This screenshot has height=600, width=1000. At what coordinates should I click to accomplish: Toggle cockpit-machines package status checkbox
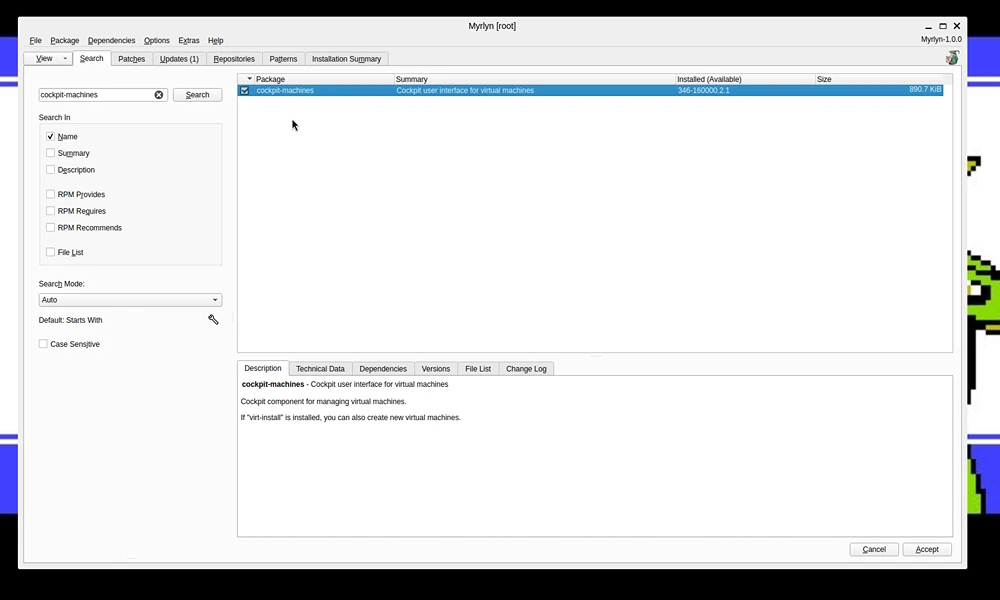[244, 91]
